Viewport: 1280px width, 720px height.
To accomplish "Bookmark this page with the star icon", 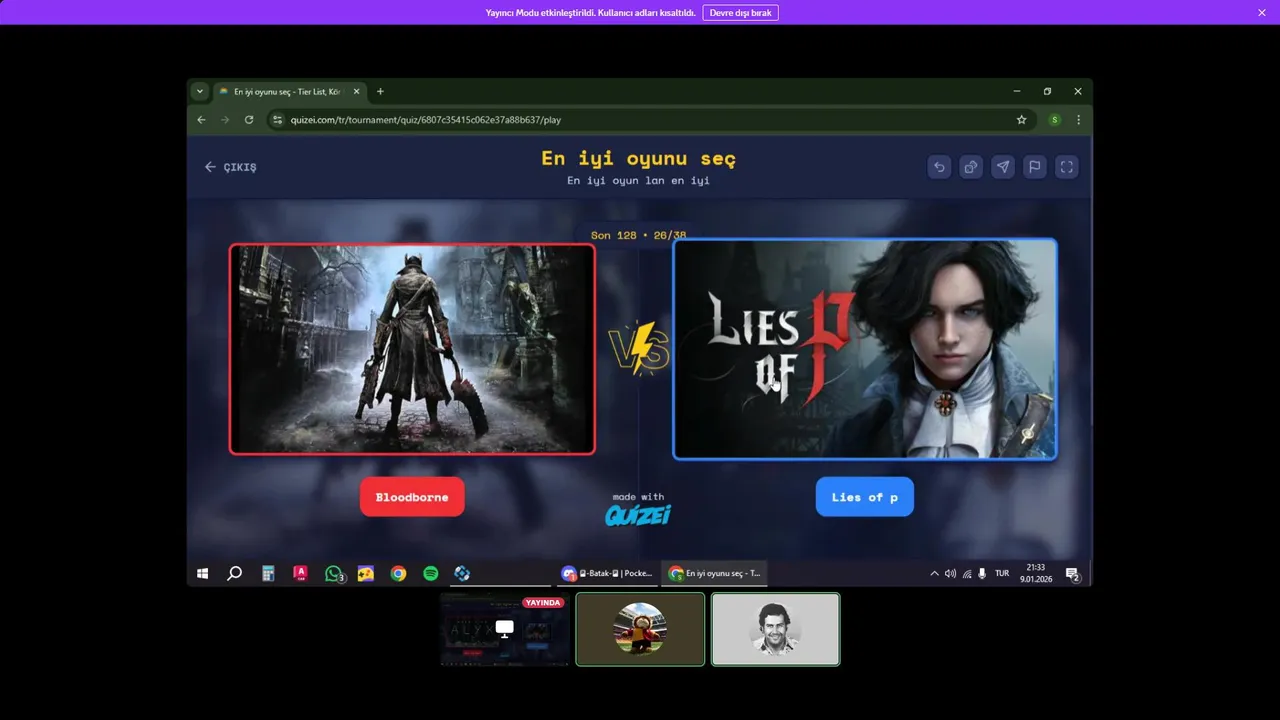I will click(1021, 120).
